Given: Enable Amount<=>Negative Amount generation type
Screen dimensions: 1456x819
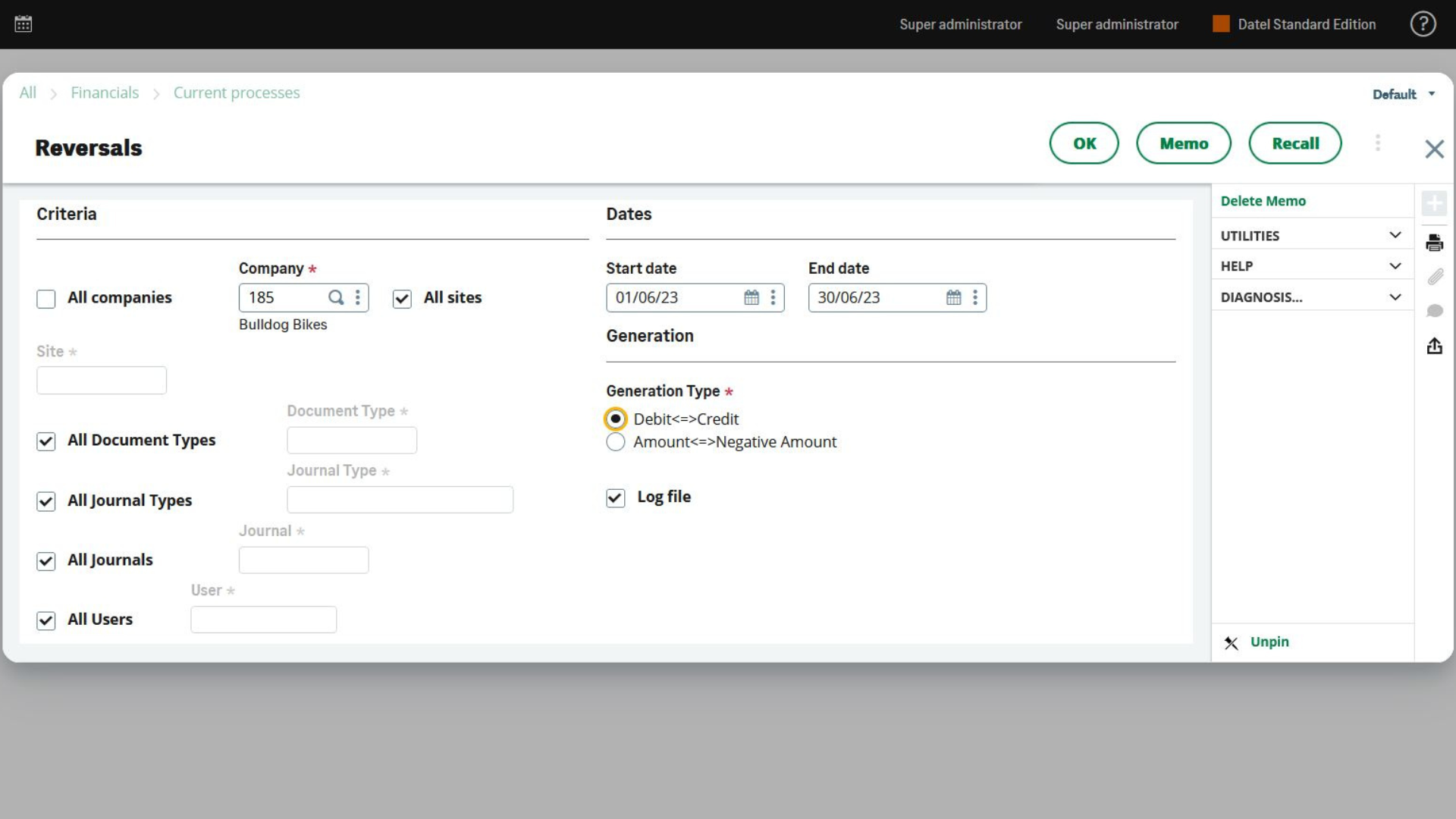Looking at the screenshot, I should [x=615, y=441].
